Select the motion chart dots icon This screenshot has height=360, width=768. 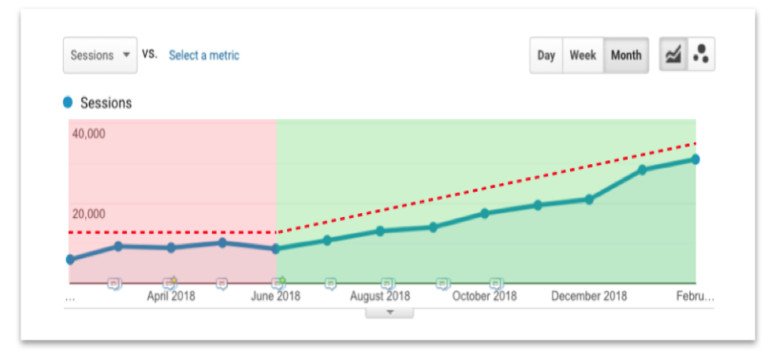coord(701,54)
